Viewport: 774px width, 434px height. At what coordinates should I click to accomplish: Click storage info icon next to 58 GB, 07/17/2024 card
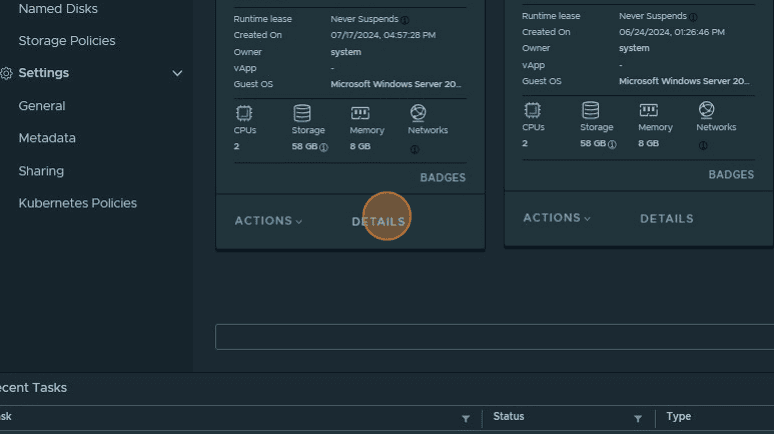[323, 147]
